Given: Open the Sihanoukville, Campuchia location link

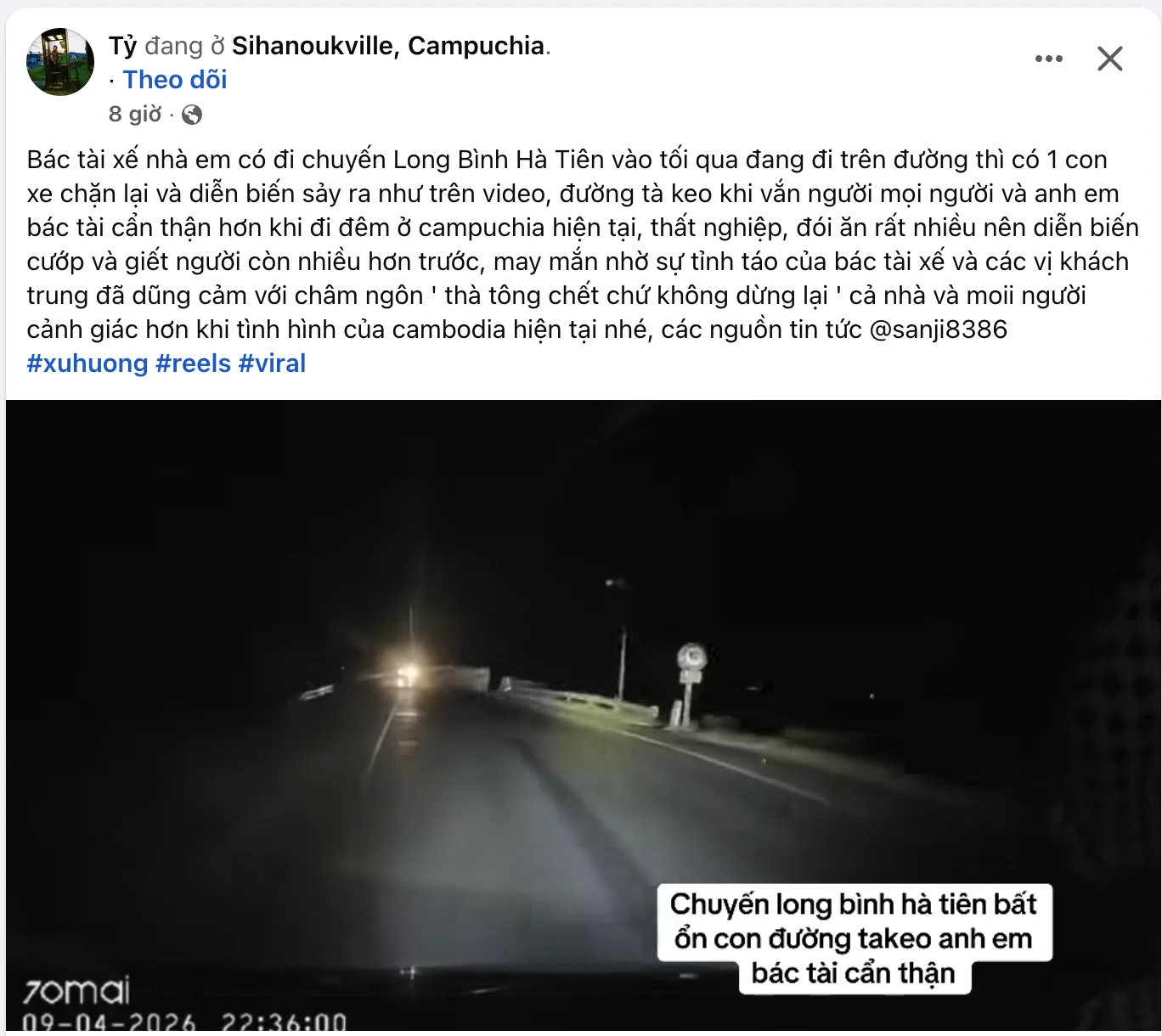Looking at the screenshot, I should (388, 46).
